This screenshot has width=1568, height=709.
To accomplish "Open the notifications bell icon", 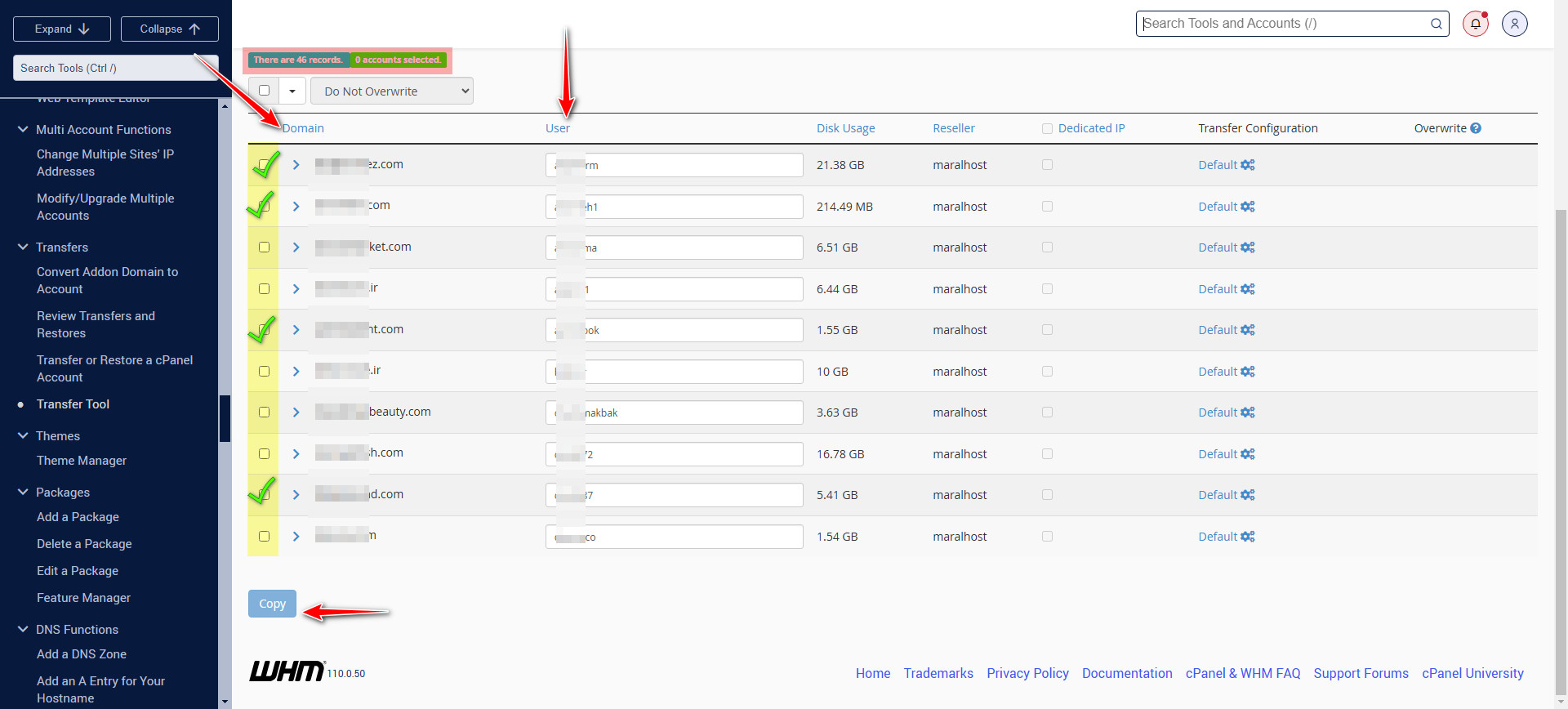I will point(1475,24).
